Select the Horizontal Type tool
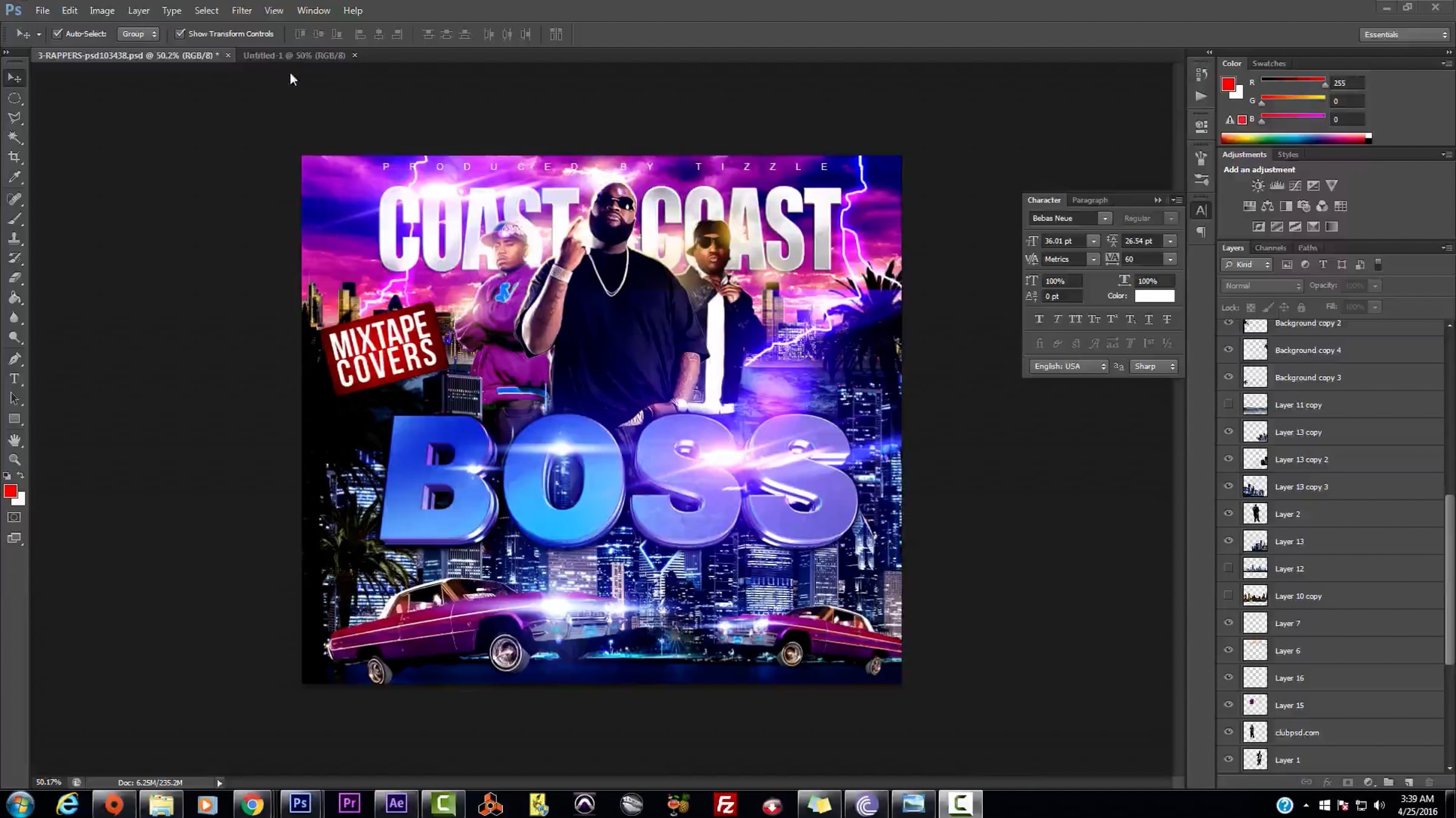Image resolution: width=1456 pixels, height=818 pixels. (x=15, y=379)
